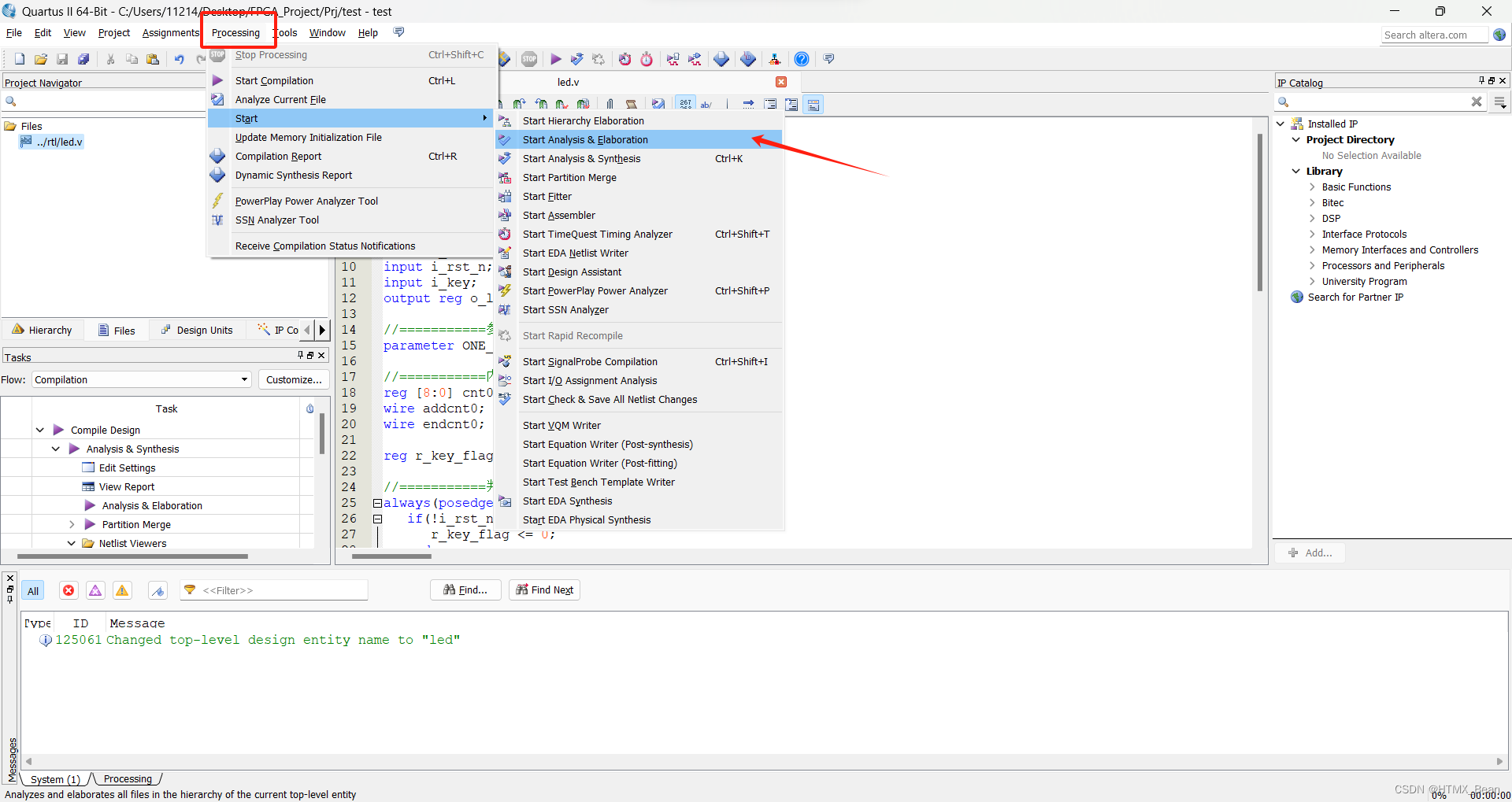Click the messages Filter input field
1512x802 pixels.
click(x=273, y=590)
